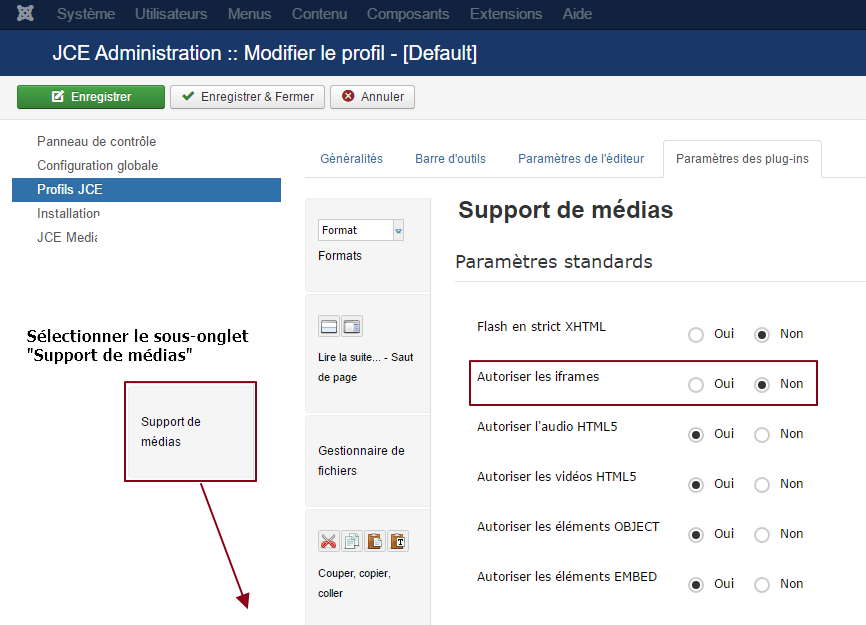The image size is (866, 625).
Task: Switch to the Barre d'outils tab
Action: [450, 158]
